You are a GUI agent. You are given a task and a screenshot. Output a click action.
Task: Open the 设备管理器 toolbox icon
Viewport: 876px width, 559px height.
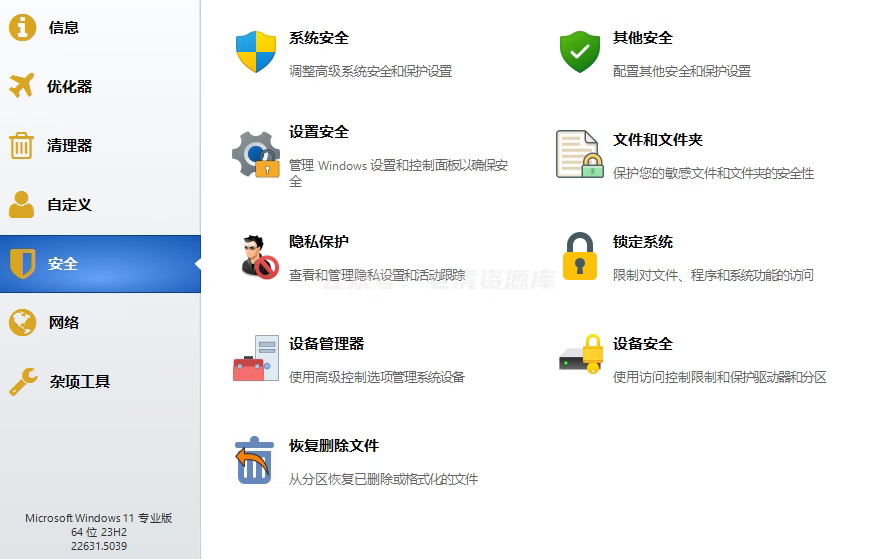pos(255,358)
